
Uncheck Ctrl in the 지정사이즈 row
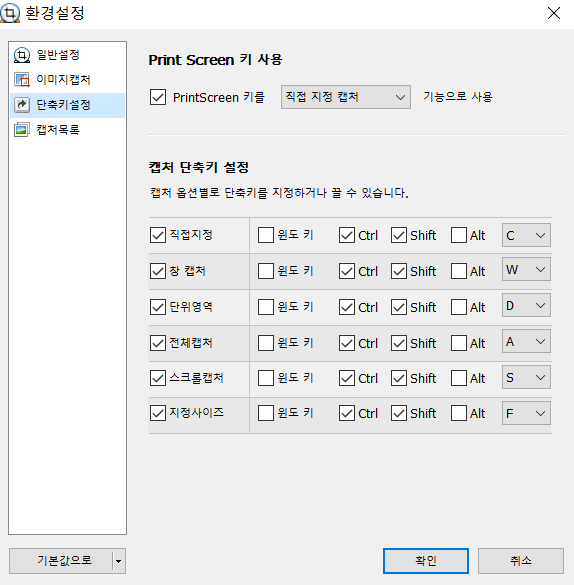[347, 413]
